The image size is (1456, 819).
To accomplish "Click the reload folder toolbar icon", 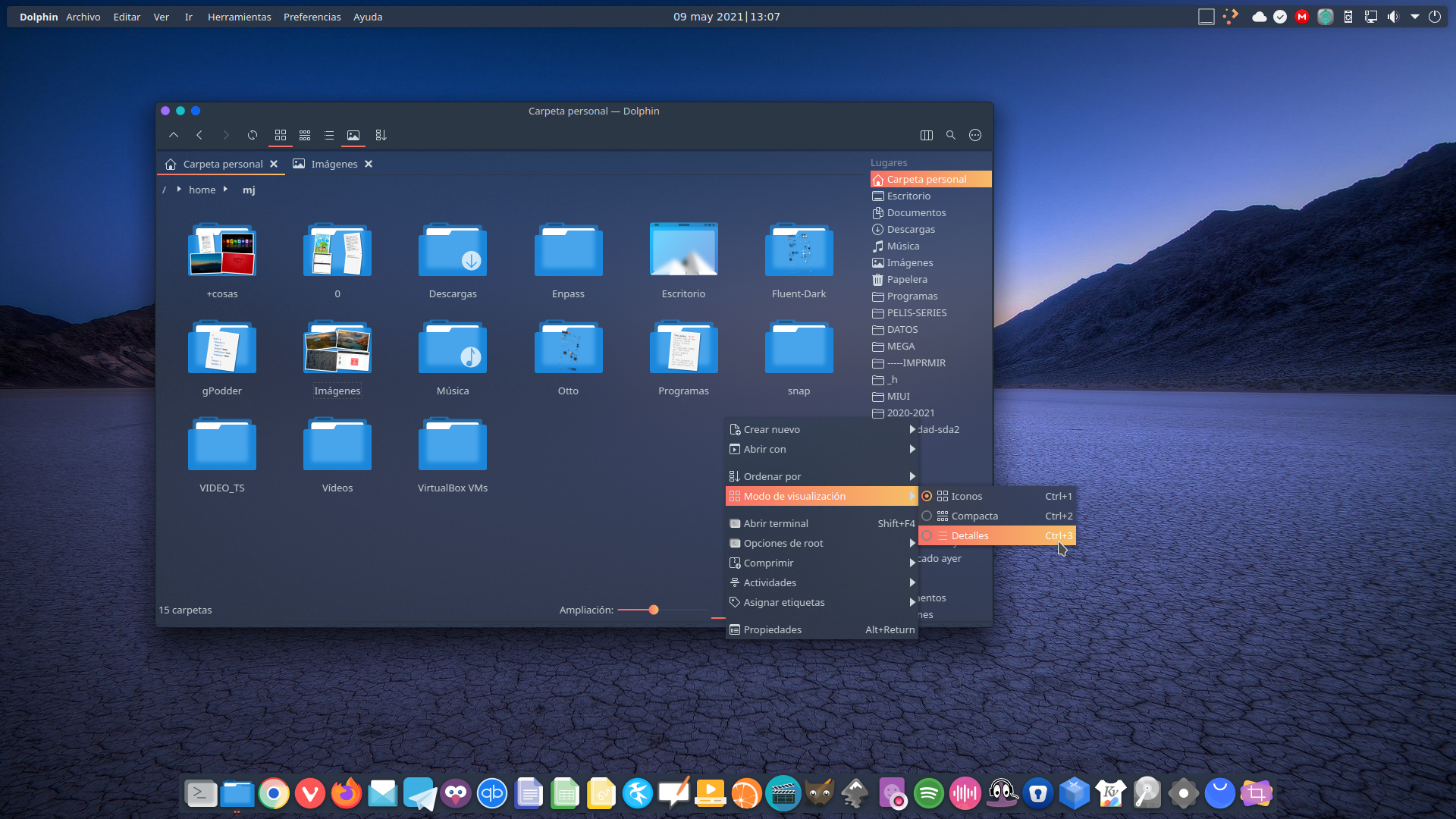I will (x=253, y=135).
